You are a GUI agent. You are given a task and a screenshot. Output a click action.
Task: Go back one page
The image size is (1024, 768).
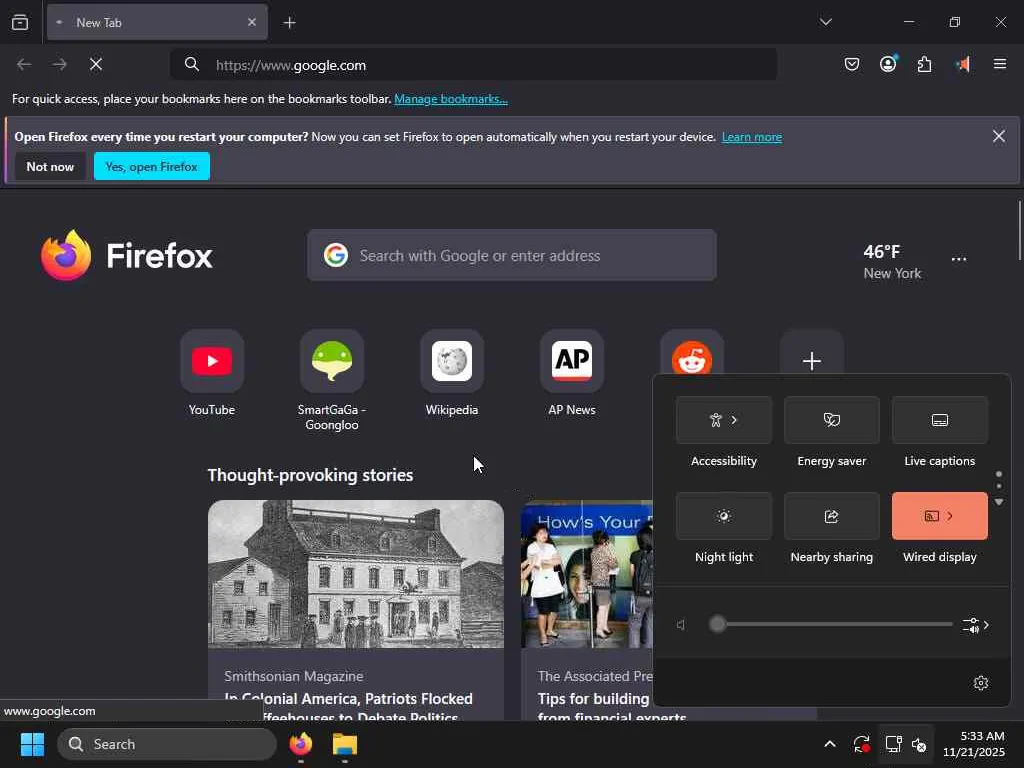(24, 64)
